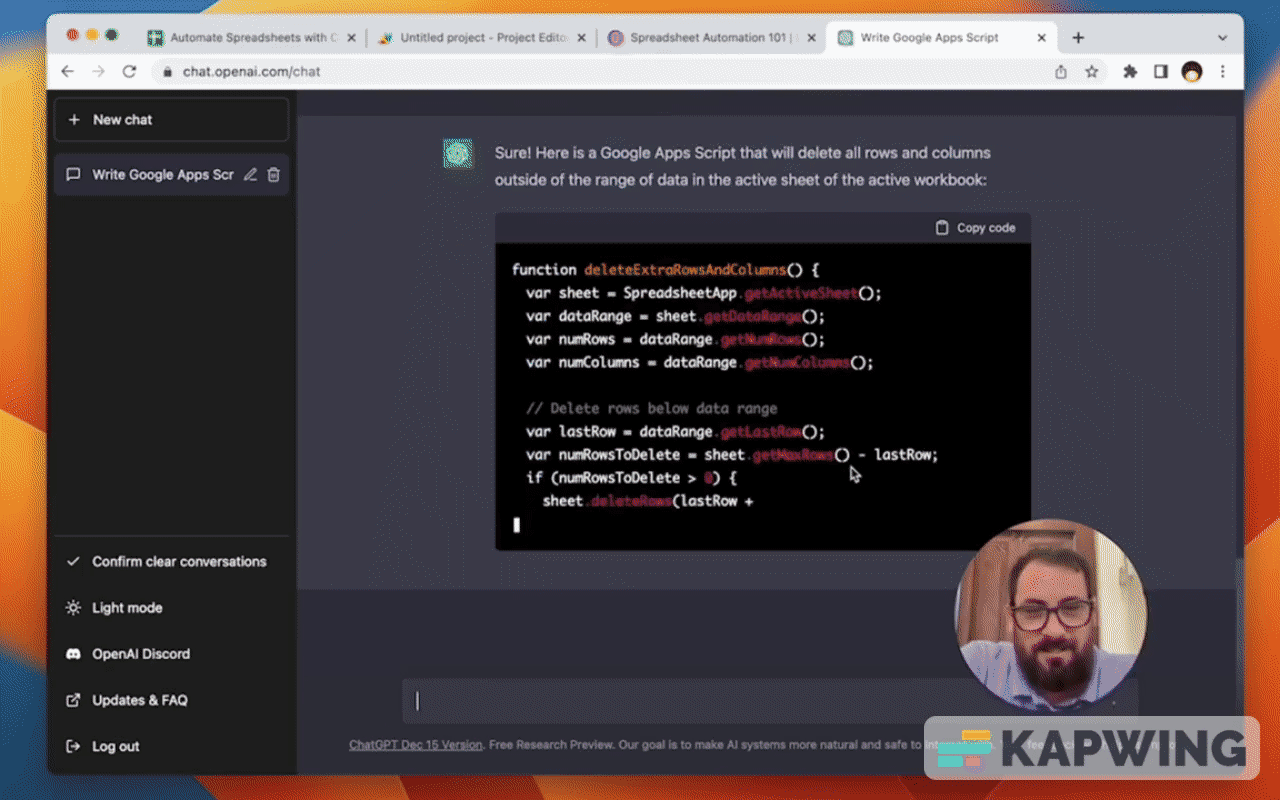Viewport: 1280px width, 800px height.
Task: Toggle the browser side panel icon
Action: click(1161, 72)
